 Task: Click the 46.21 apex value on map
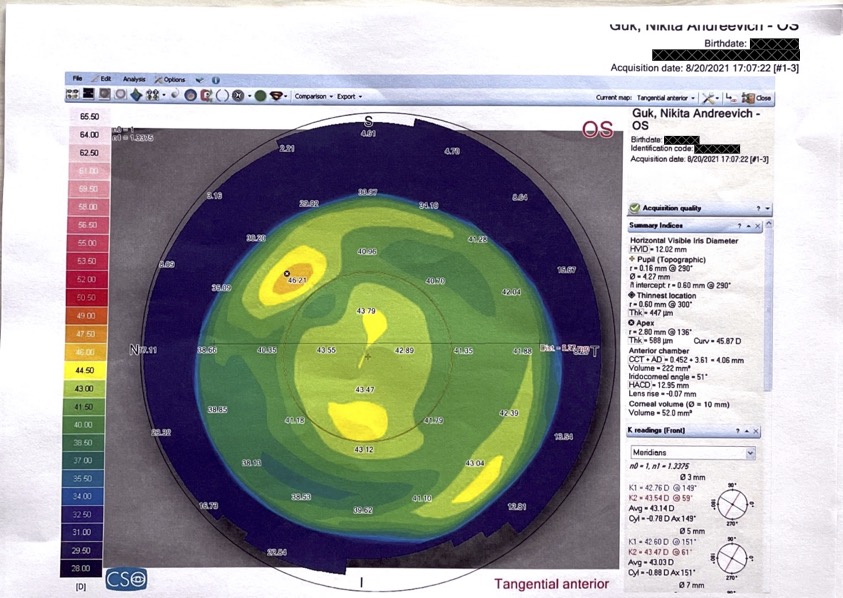pos(297,280)
